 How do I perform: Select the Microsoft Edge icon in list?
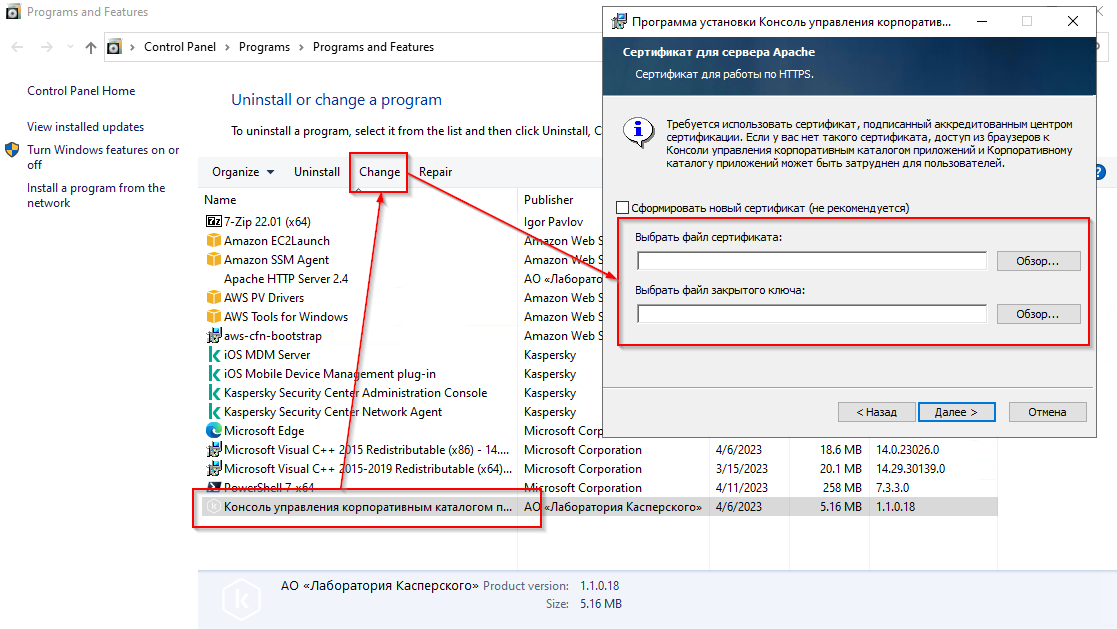pyautogui.click(x=213, y=431)
